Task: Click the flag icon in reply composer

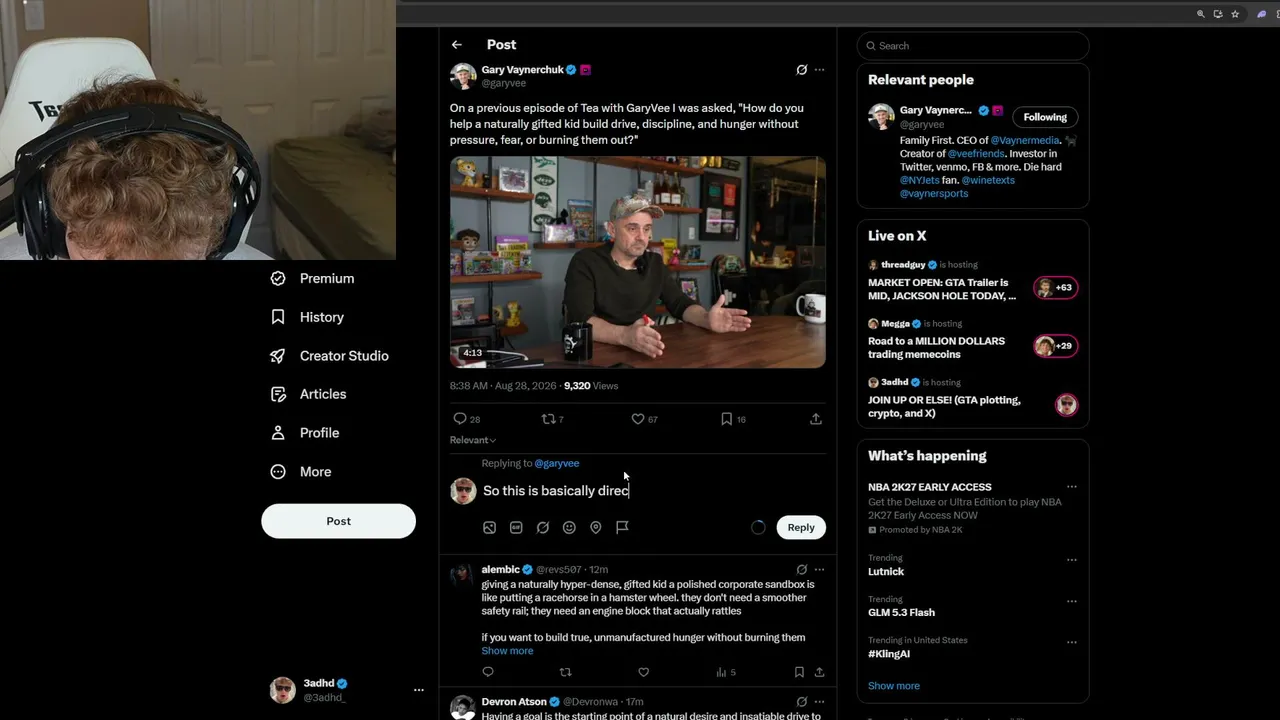Action: [622, 527]
